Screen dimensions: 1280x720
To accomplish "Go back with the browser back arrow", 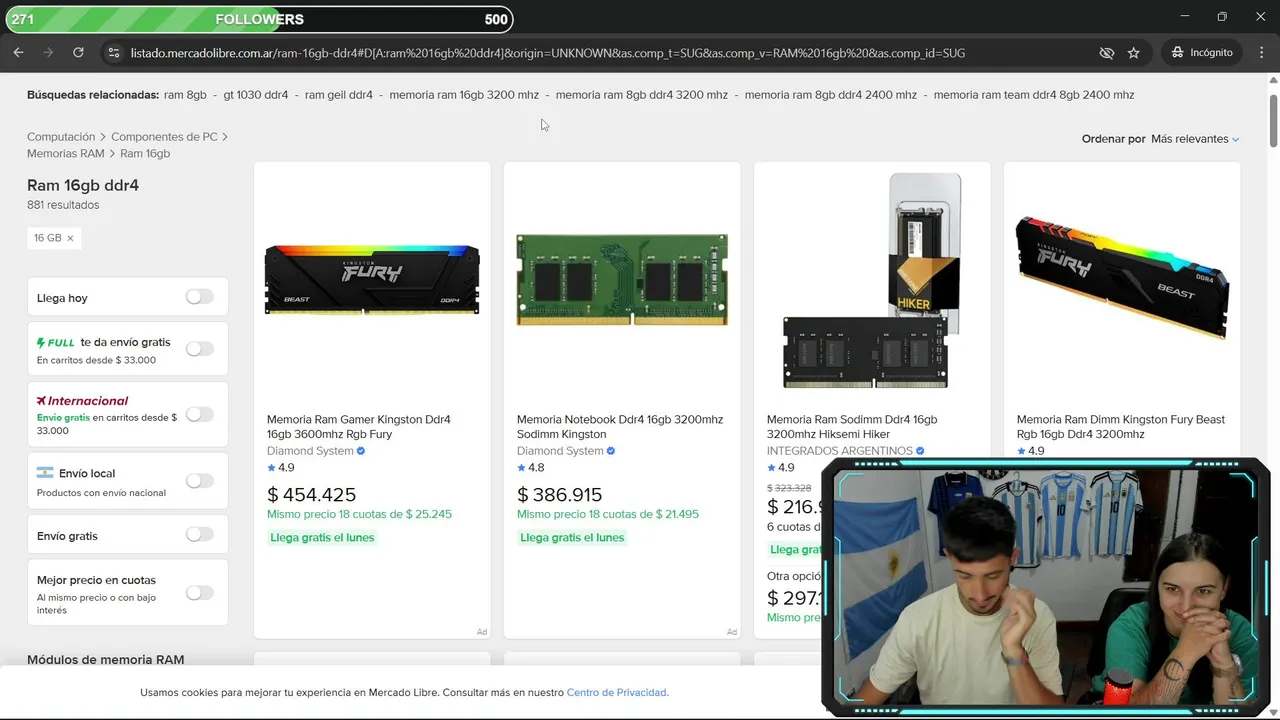I will click(18, 52).
